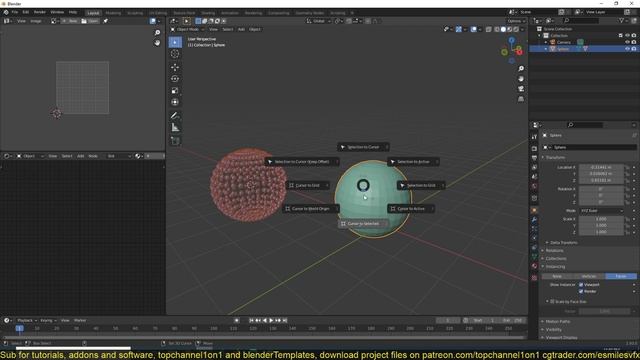Activate the Transform tool in the viewport toolbar
640x360 pixels.
point(175,102)
